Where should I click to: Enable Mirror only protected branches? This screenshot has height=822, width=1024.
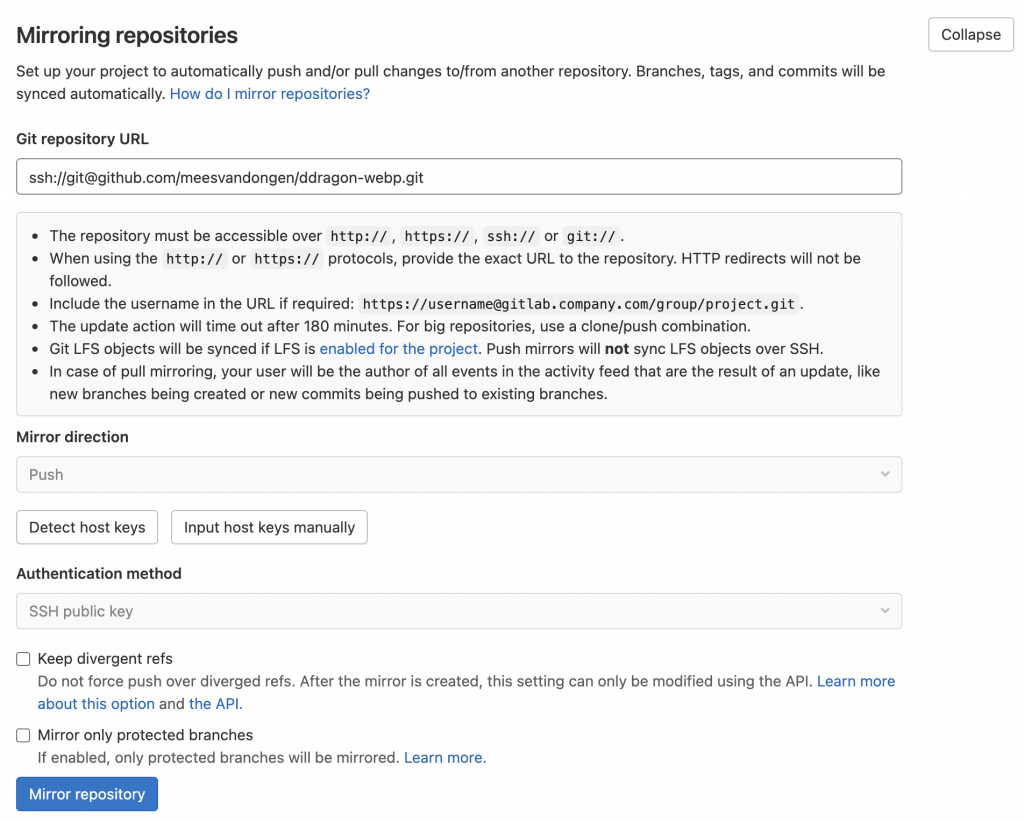point(22,734)
